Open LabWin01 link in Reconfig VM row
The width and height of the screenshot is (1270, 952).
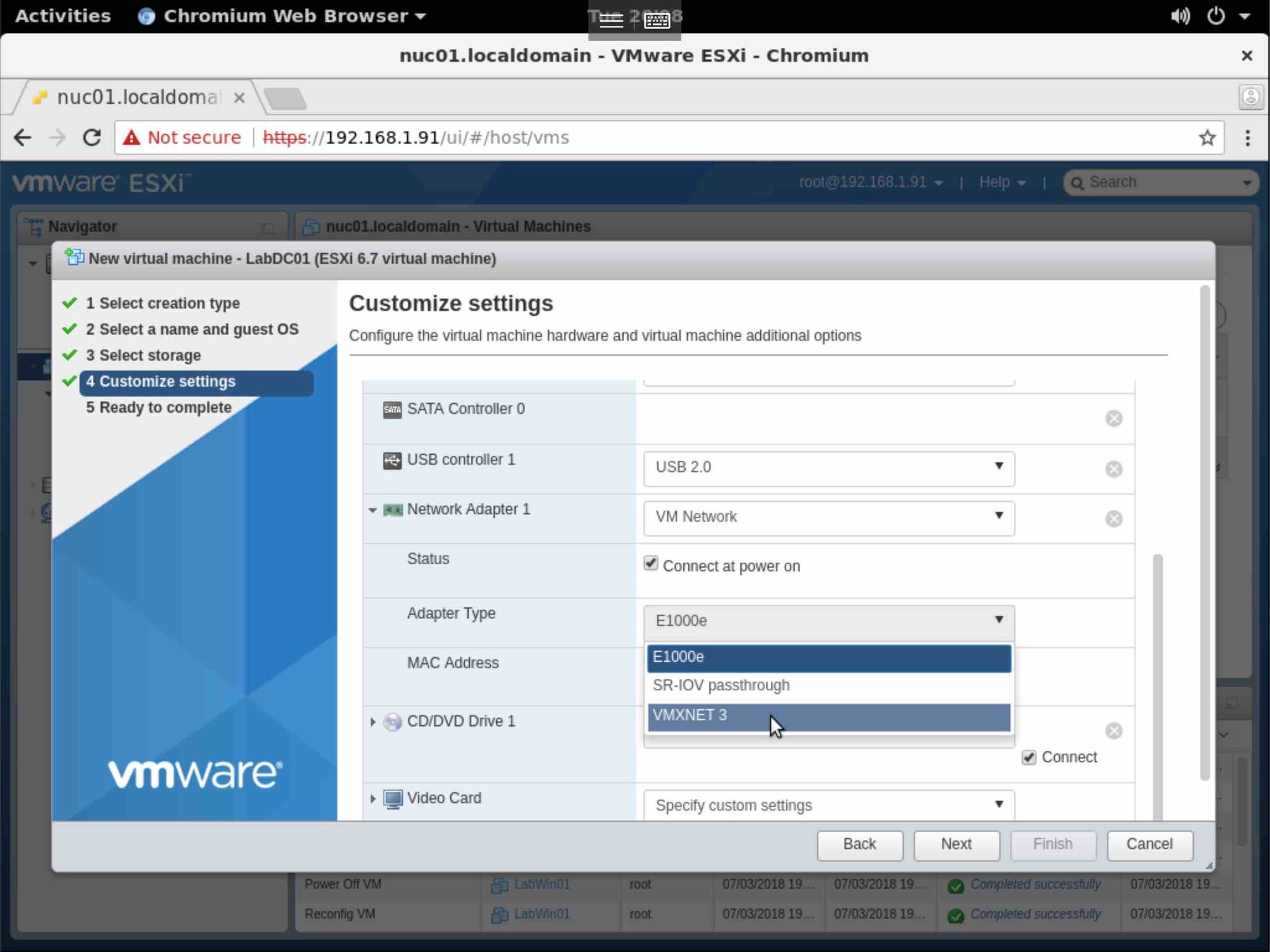542,915
